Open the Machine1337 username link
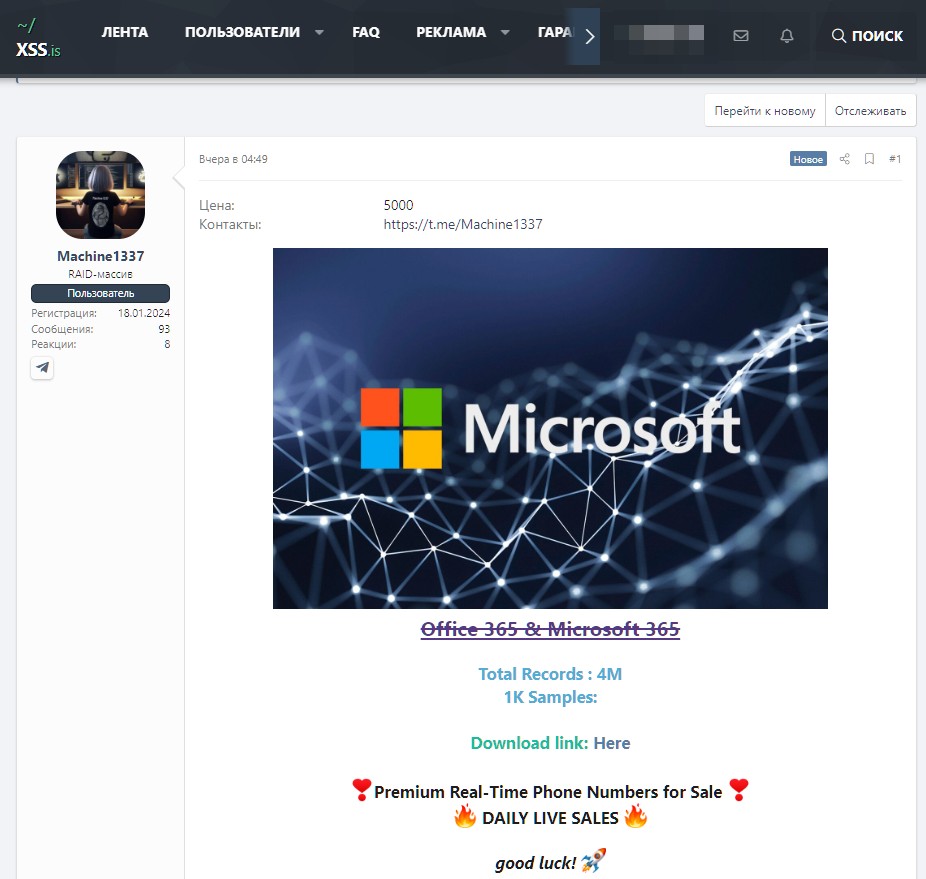This screenshot has height=879, width=926. pos(100,256)
